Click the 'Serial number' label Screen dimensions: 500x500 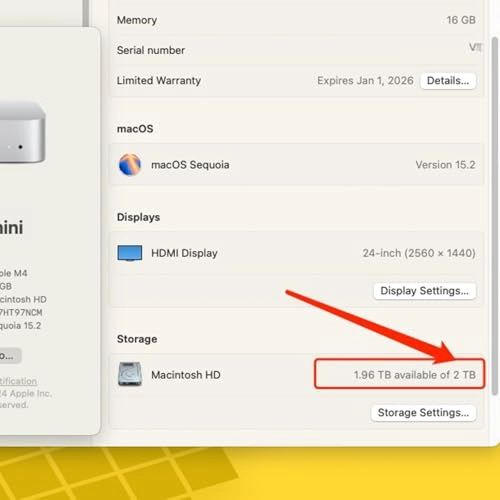click(x=151, y=50)
